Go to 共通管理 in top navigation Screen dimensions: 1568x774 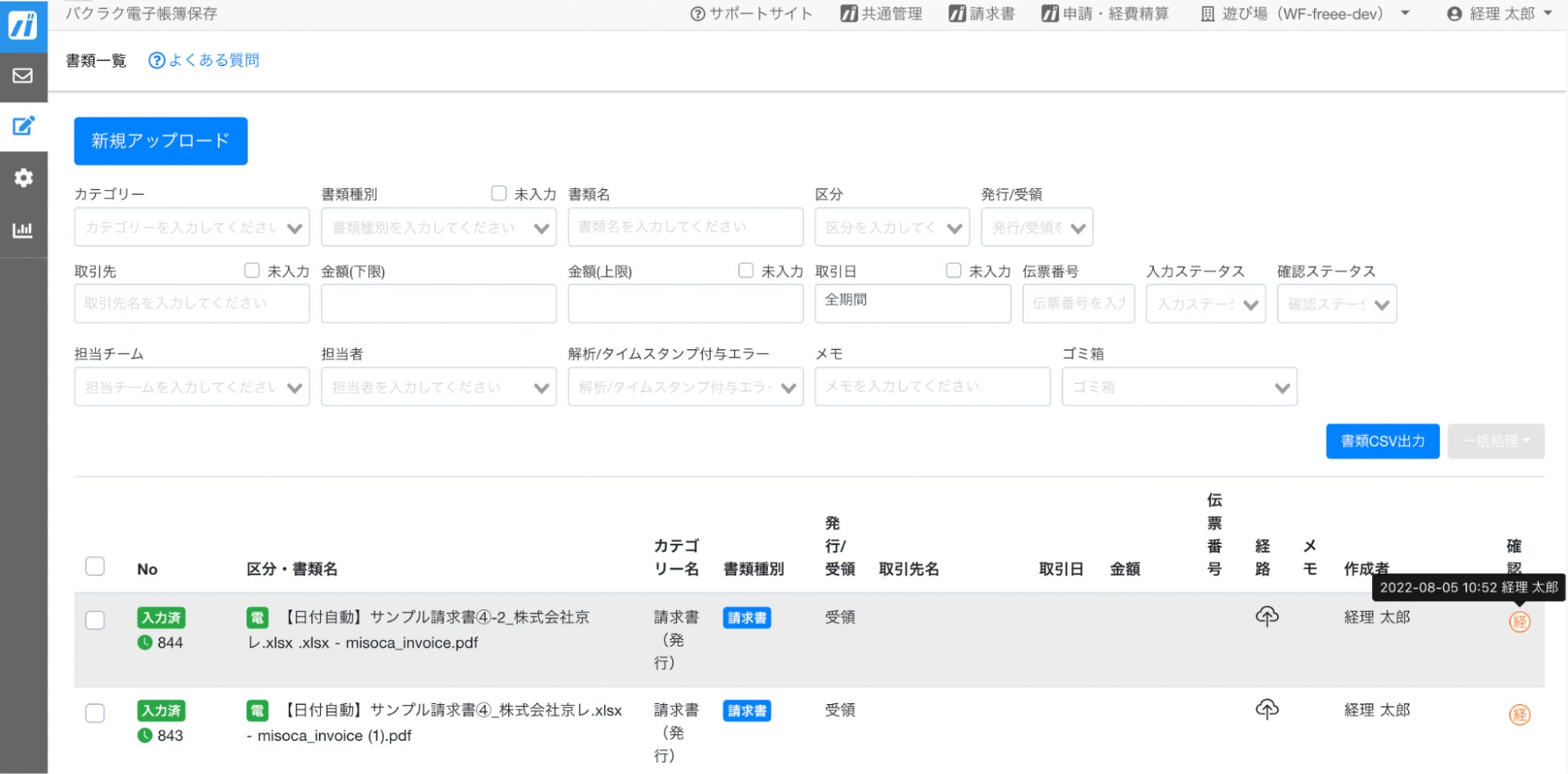[x=881, y=14]
